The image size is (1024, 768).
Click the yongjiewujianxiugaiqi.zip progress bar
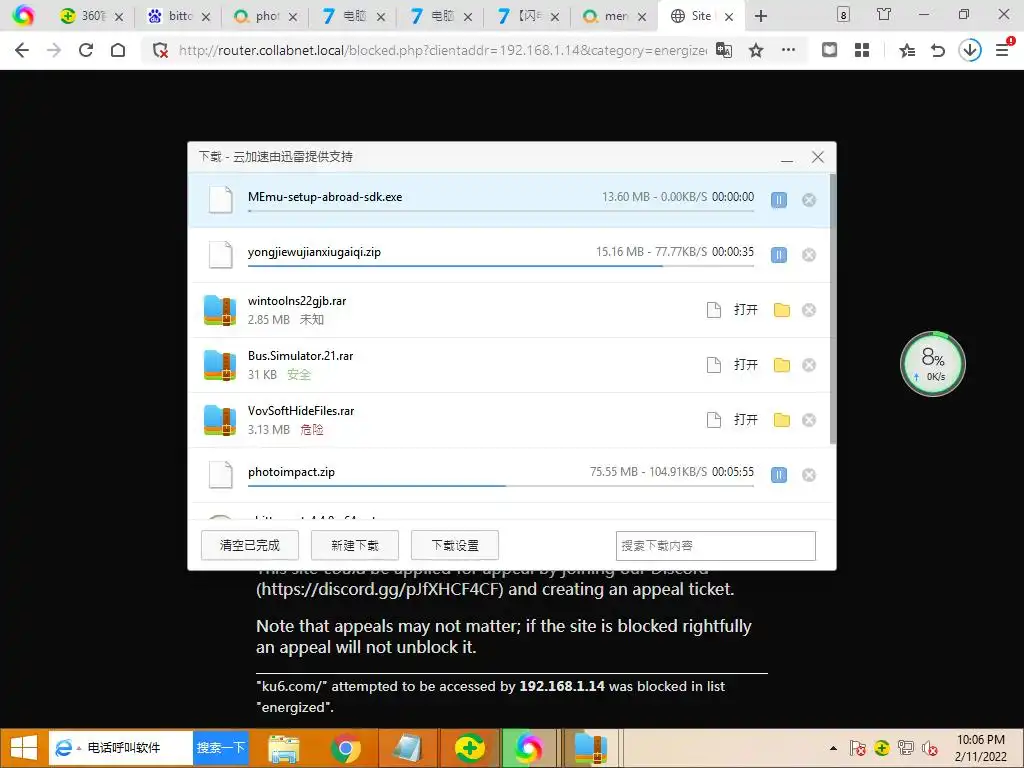[x=501, y=266]
